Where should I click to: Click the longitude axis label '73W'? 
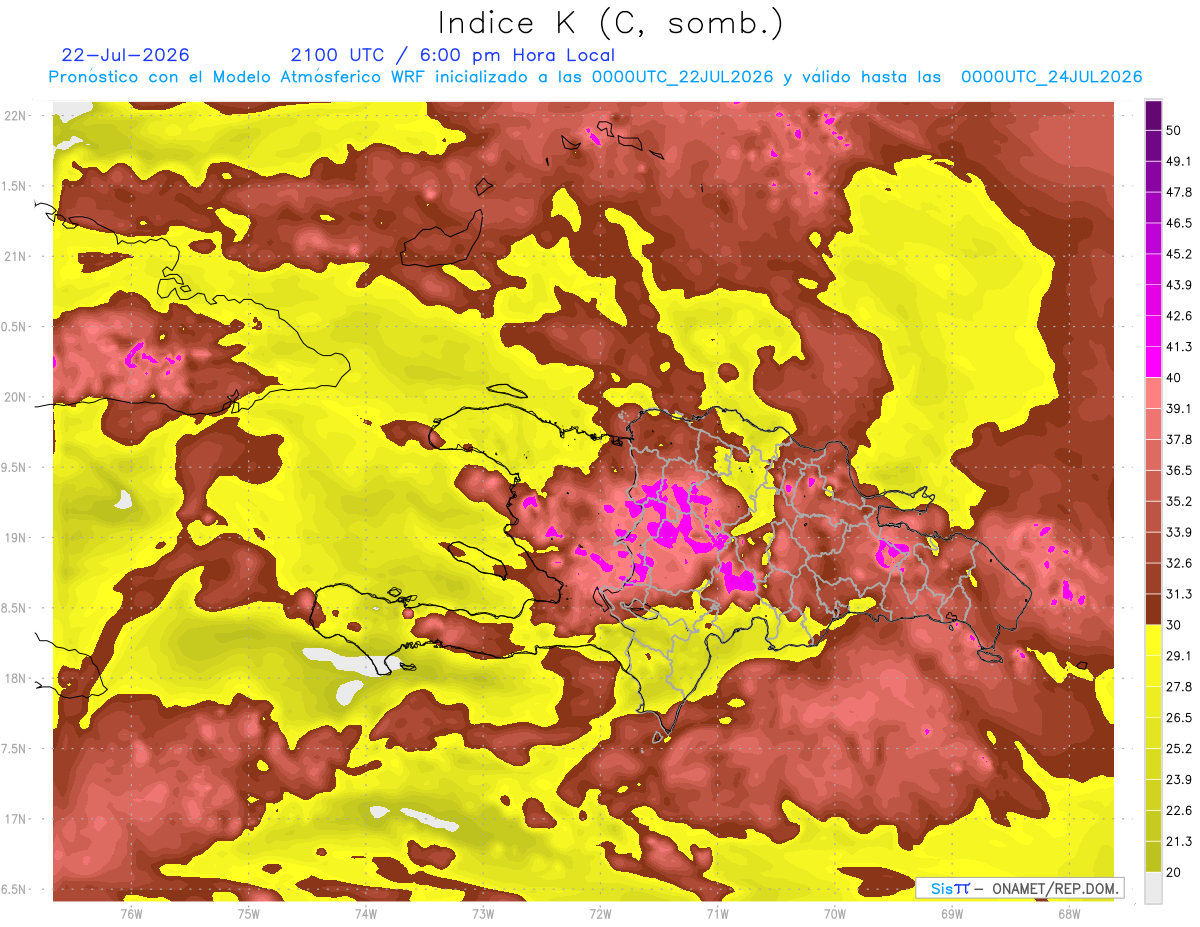(483, 914)
